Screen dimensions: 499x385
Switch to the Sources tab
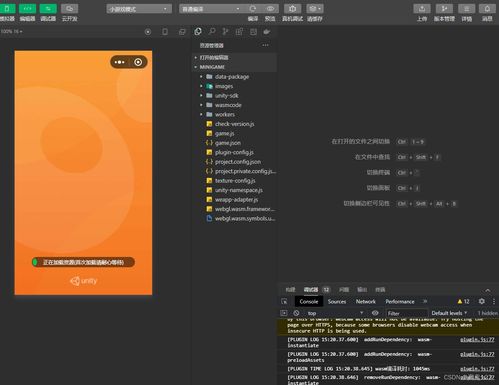(x=337, y=301)
